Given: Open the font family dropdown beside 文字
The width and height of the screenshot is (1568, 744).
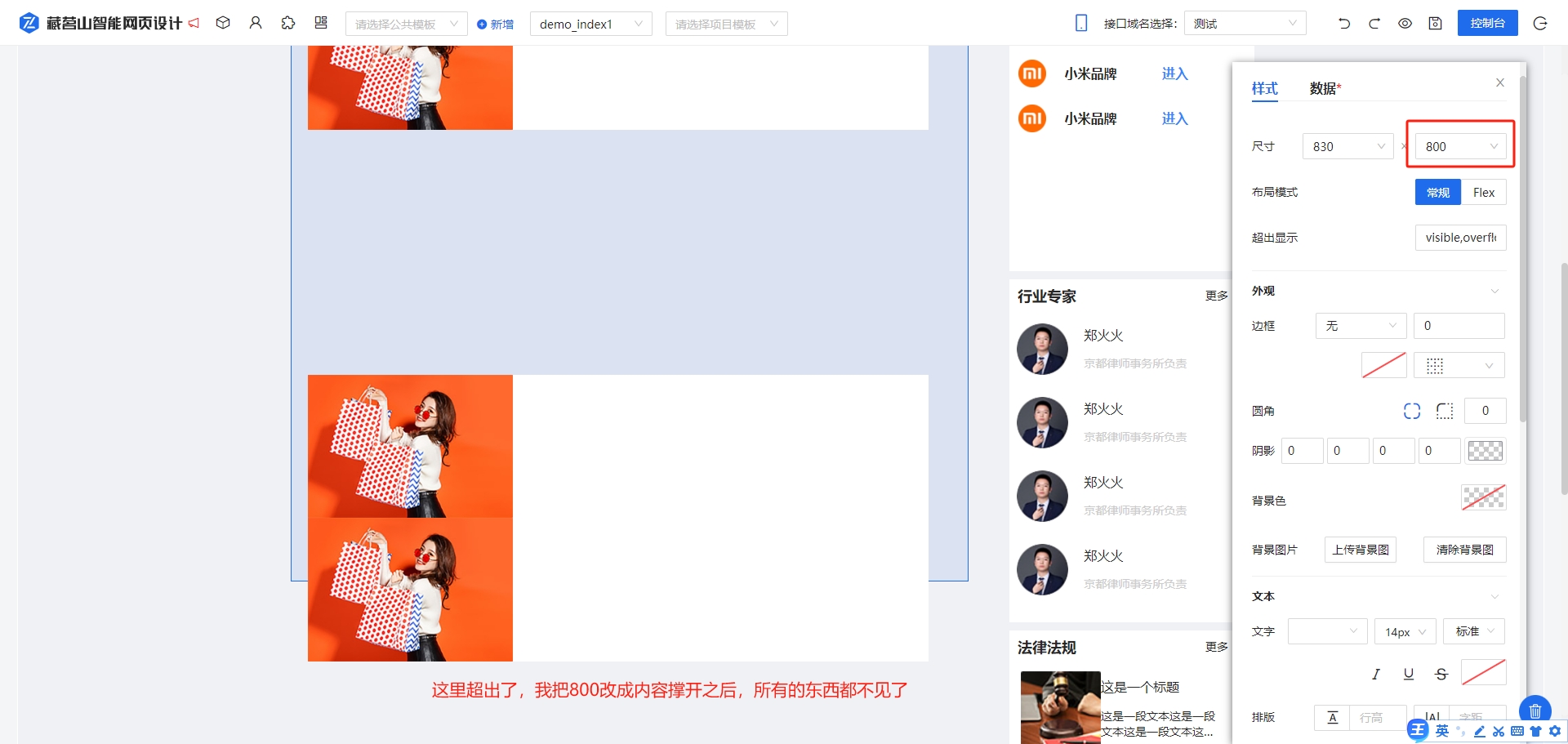Looking at the screenshot, I should (x=1328, y=631).
